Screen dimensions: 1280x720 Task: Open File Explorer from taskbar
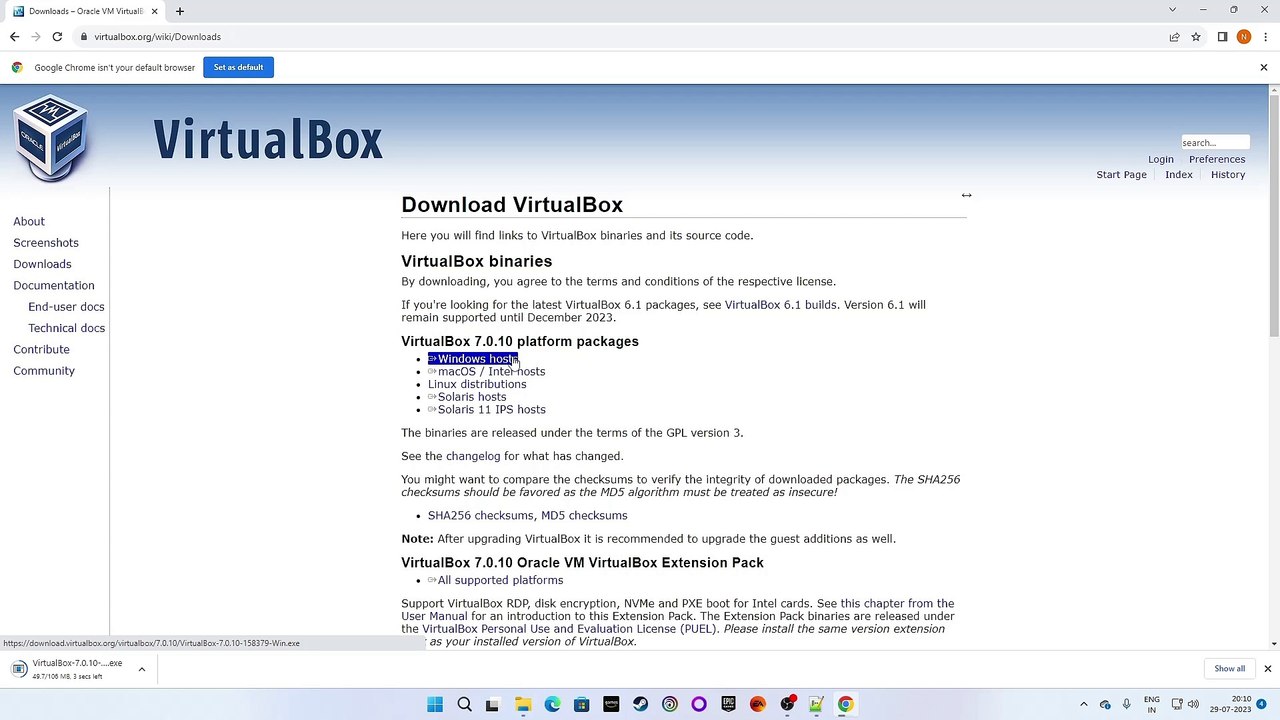click(x=523, y=705)
